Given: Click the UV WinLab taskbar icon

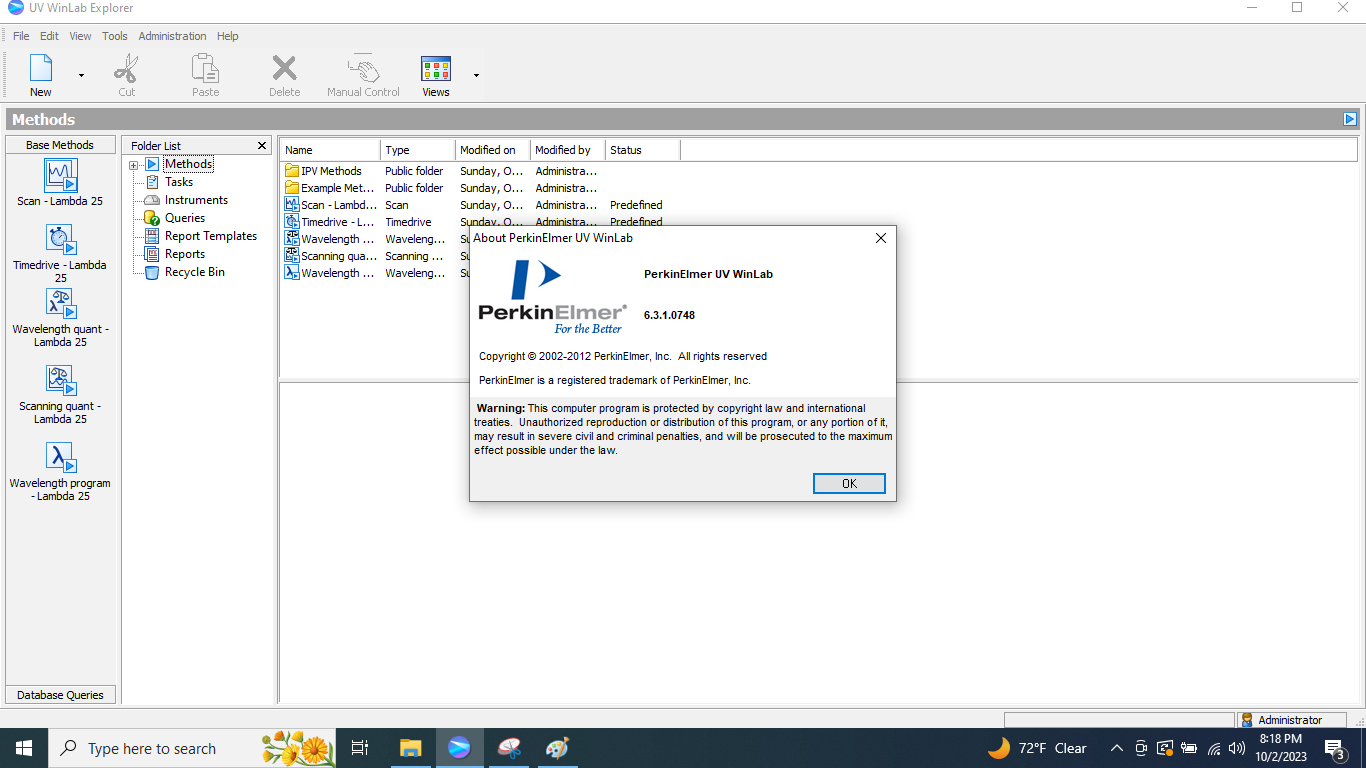Looking at the screenshot, I should coord(459,748).
